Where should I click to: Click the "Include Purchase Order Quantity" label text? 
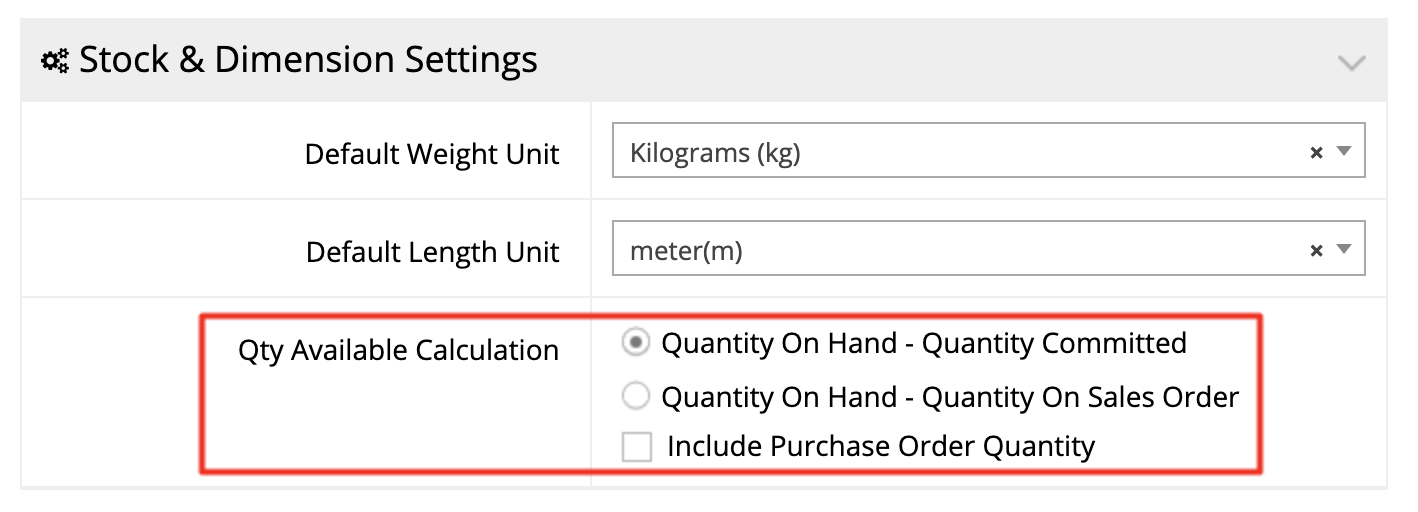coord(880,446)
